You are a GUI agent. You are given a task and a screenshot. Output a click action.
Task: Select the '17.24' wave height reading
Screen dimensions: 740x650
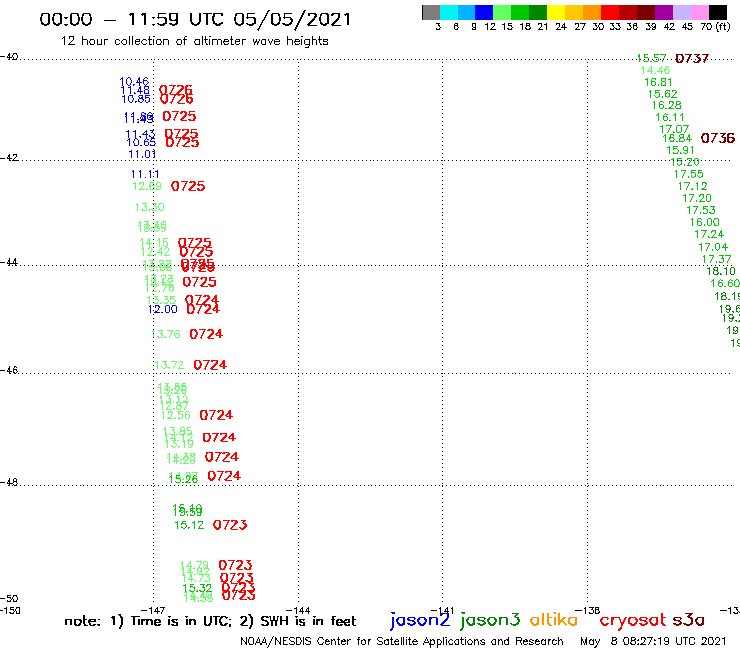[709, 234]
